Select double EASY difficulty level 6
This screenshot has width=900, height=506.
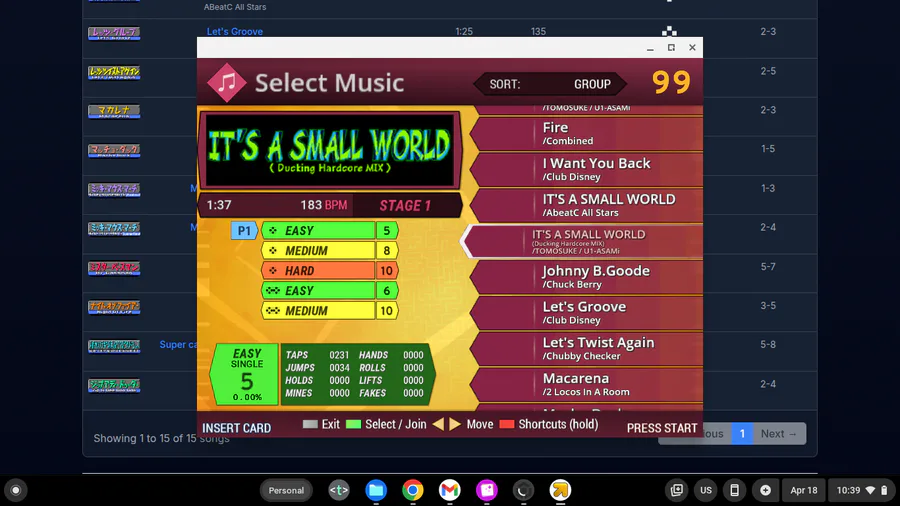point(330,291)
